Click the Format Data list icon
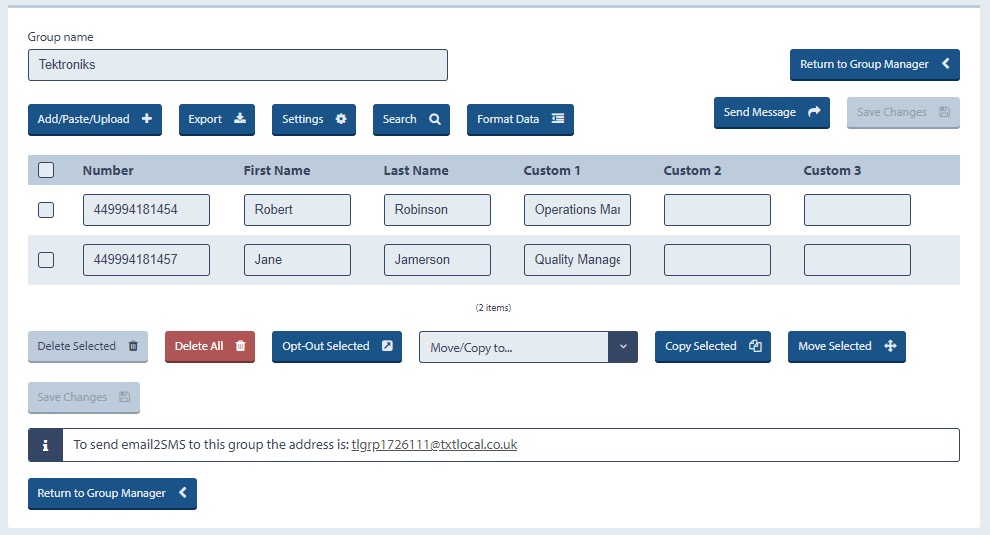This screenshot has height=535, width=990. [558, 119]
